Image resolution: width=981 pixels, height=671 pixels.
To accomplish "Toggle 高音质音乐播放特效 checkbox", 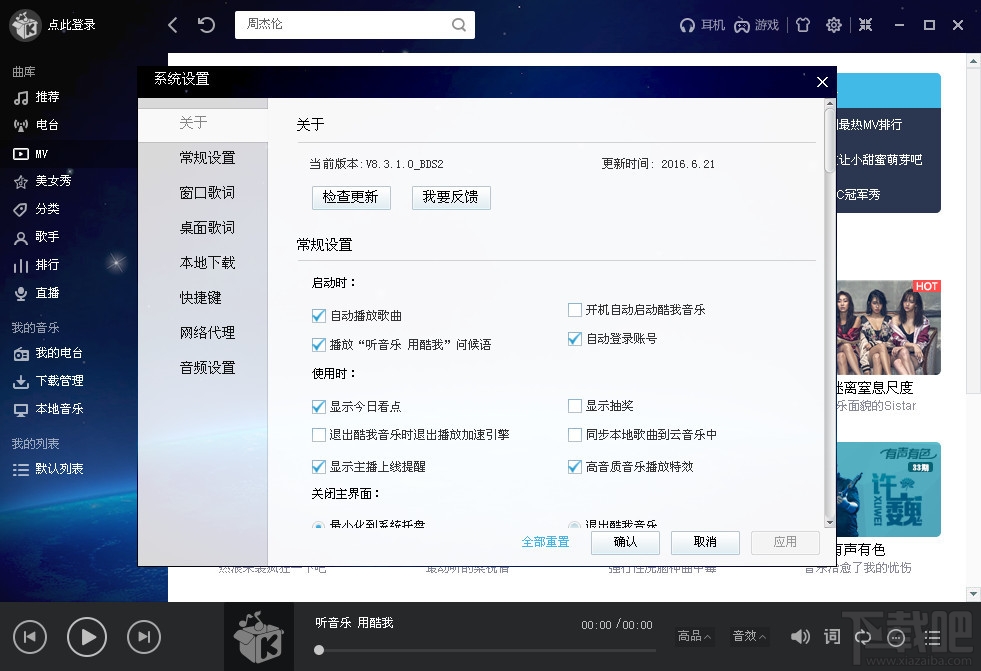I will pos(574,467).
